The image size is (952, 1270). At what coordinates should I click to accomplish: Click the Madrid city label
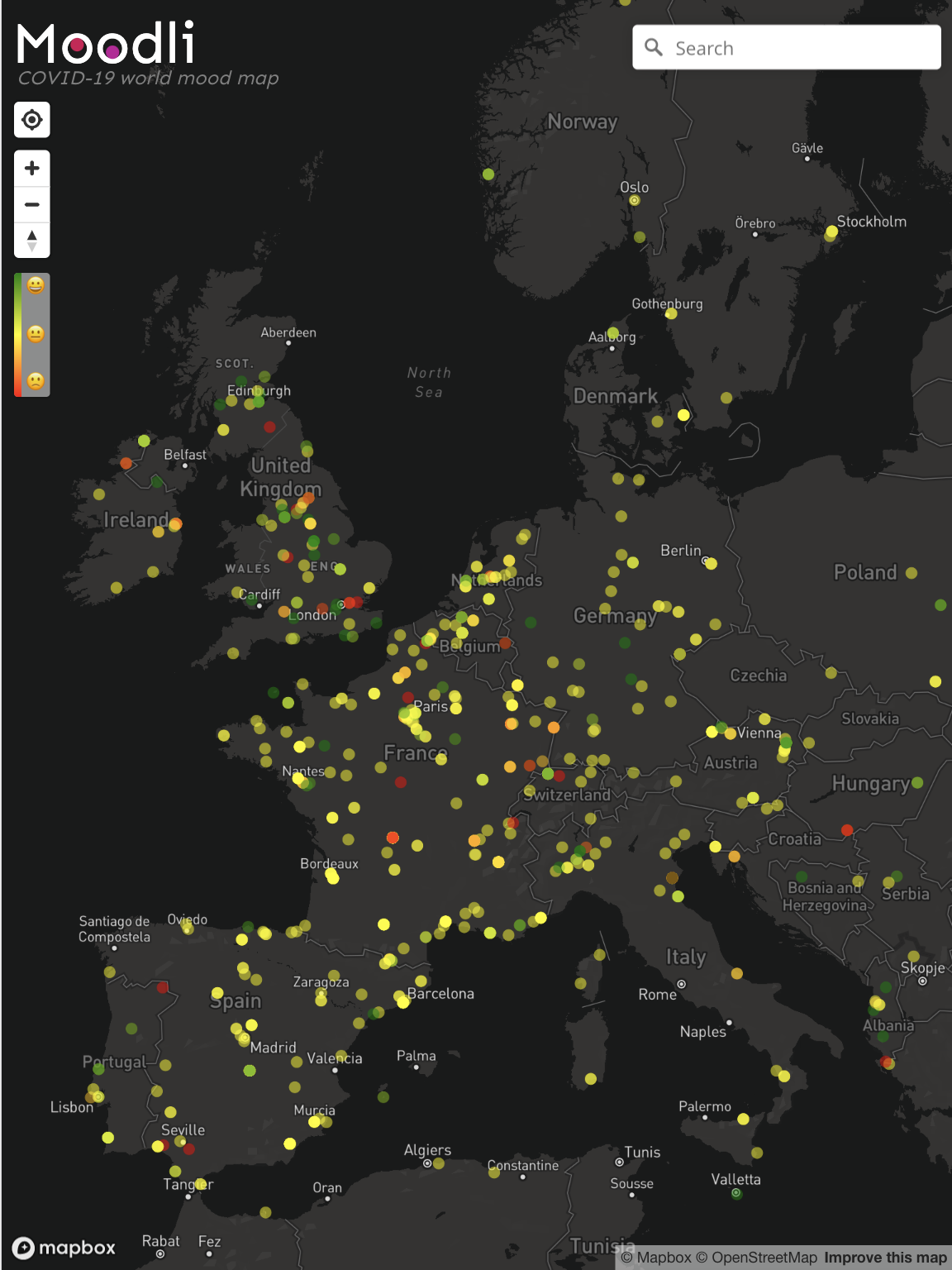tap(273, 1048)
